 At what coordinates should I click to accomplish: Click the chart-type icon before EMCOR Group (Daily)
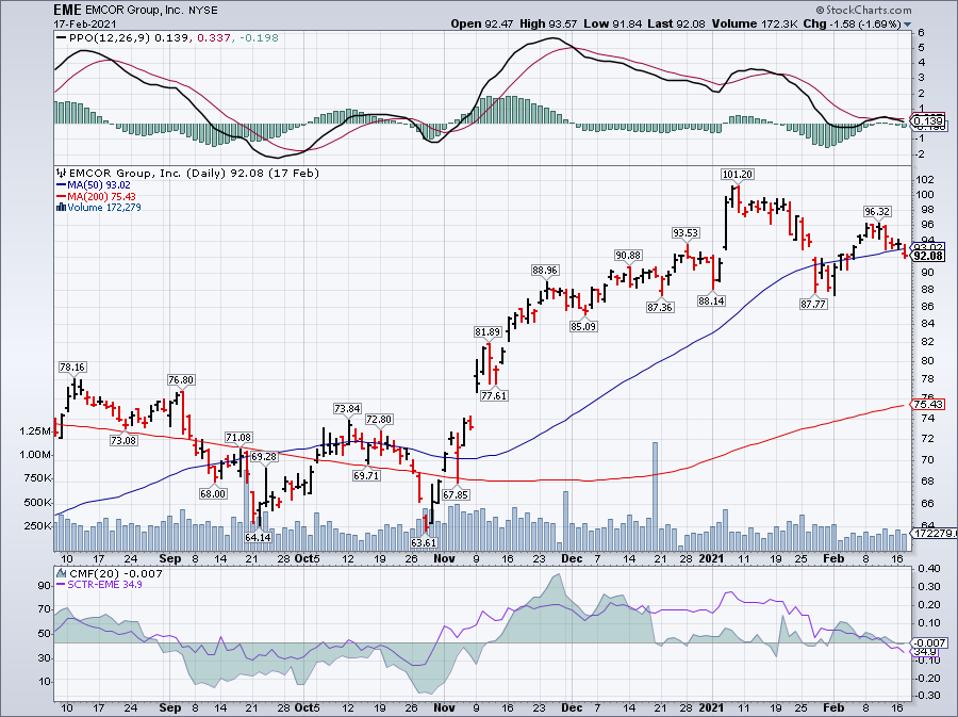61,173
